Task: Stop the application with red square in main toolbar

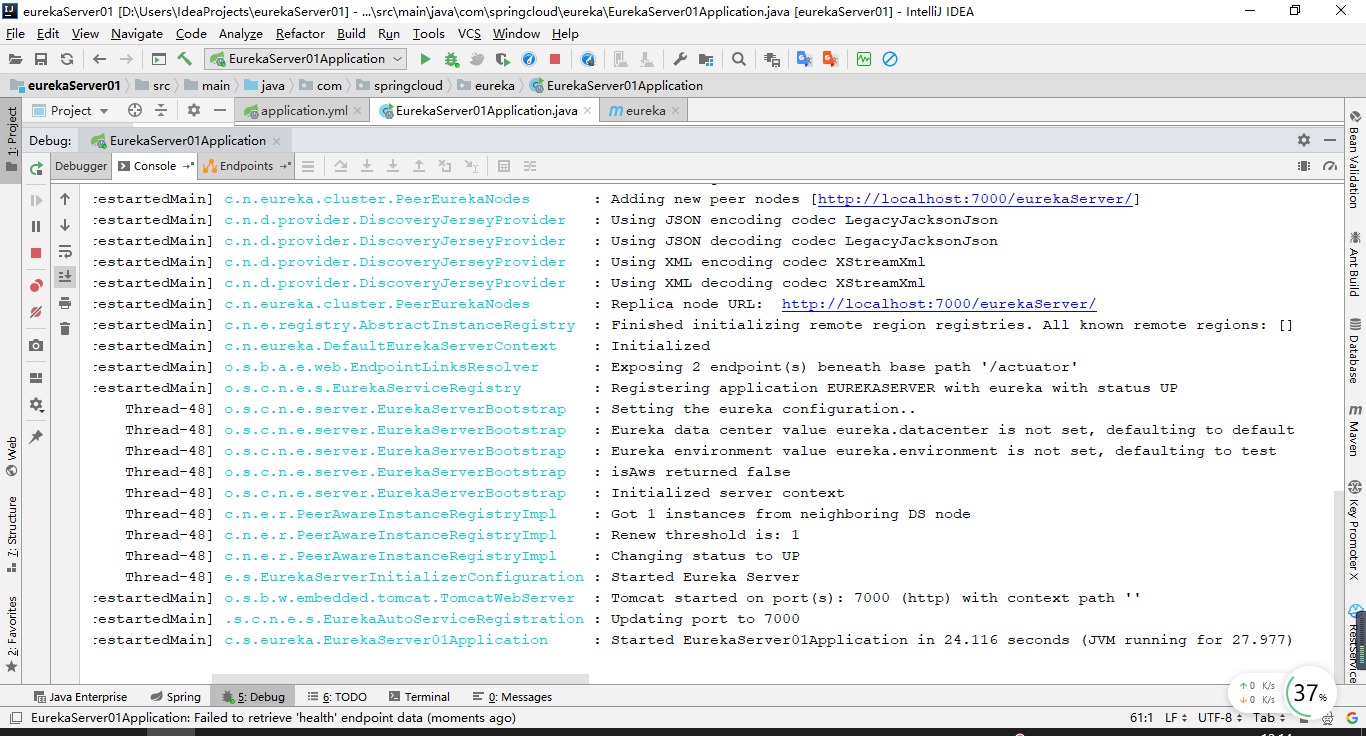Action: coord(555,59)
